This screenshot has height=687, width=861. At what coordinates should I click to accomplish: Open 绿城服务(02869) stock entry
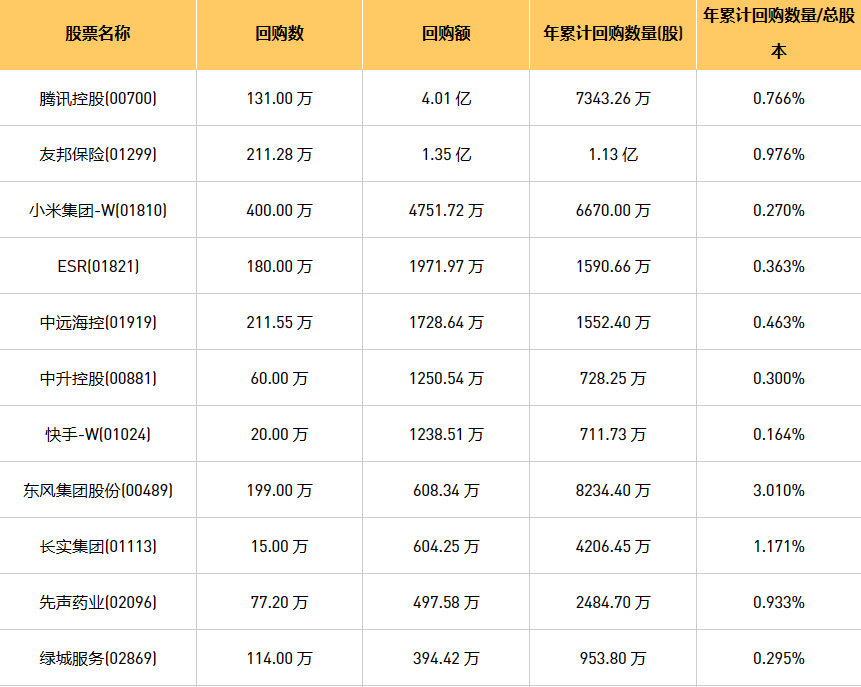(x=98, y=658)
